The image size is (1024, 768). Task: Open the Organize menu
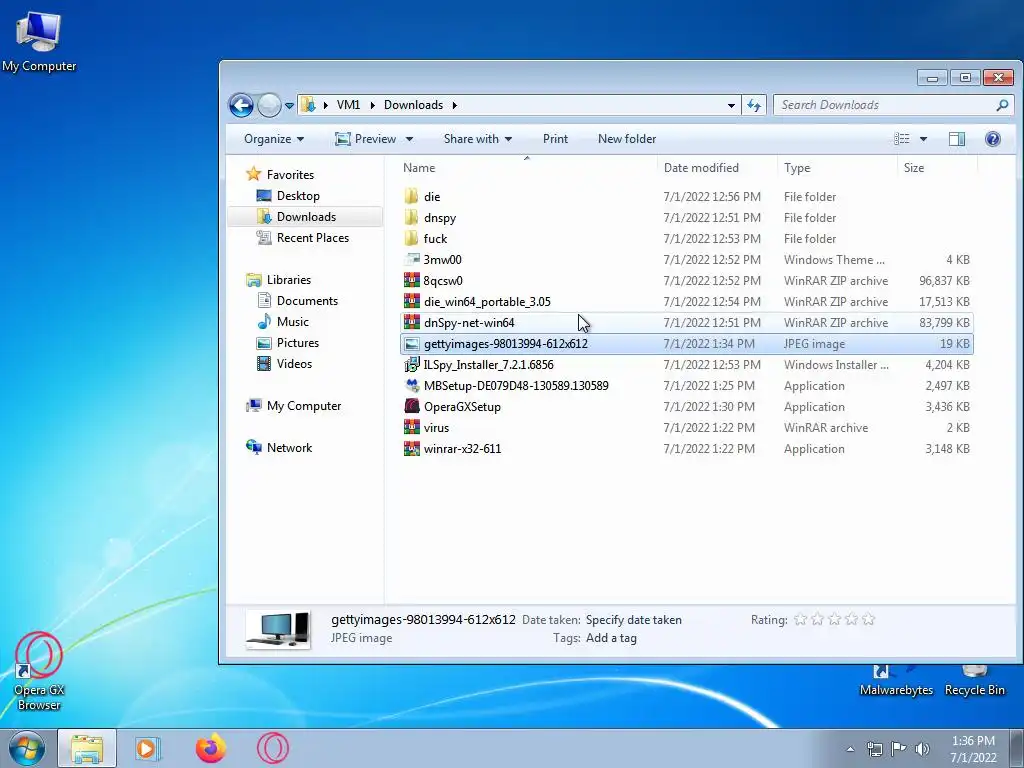click(274, 139)
